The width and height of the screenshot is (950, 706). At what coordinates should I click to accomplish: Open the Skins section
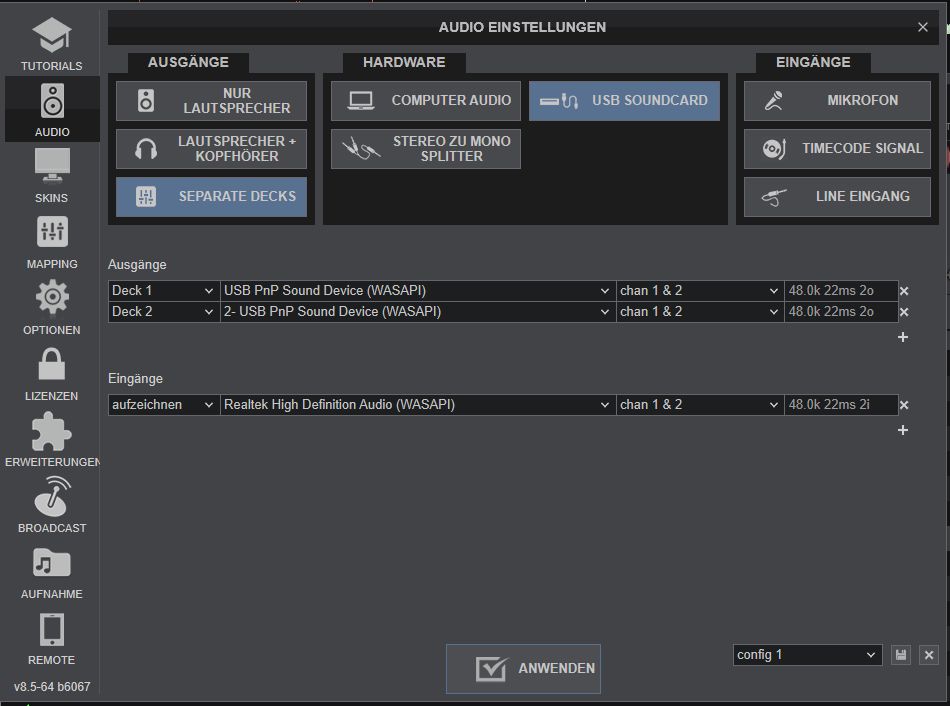pos(51,176)
